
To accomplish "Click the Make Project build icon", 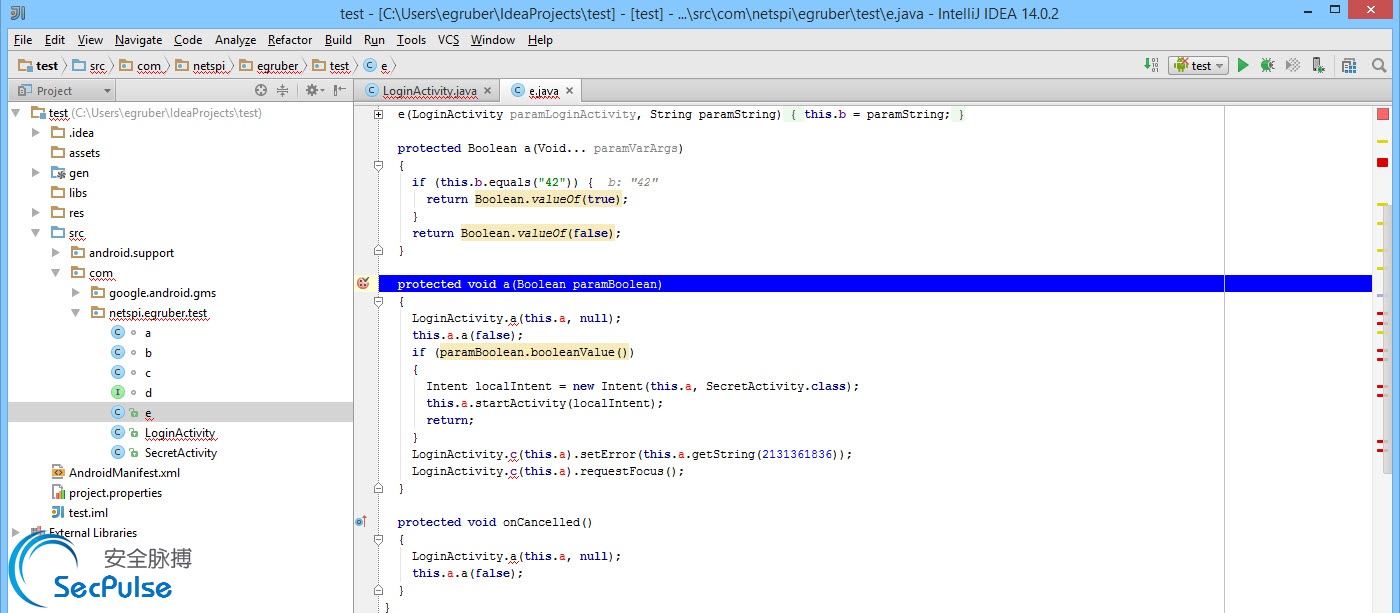I will pyautogui.click(x=1151, y=65).
